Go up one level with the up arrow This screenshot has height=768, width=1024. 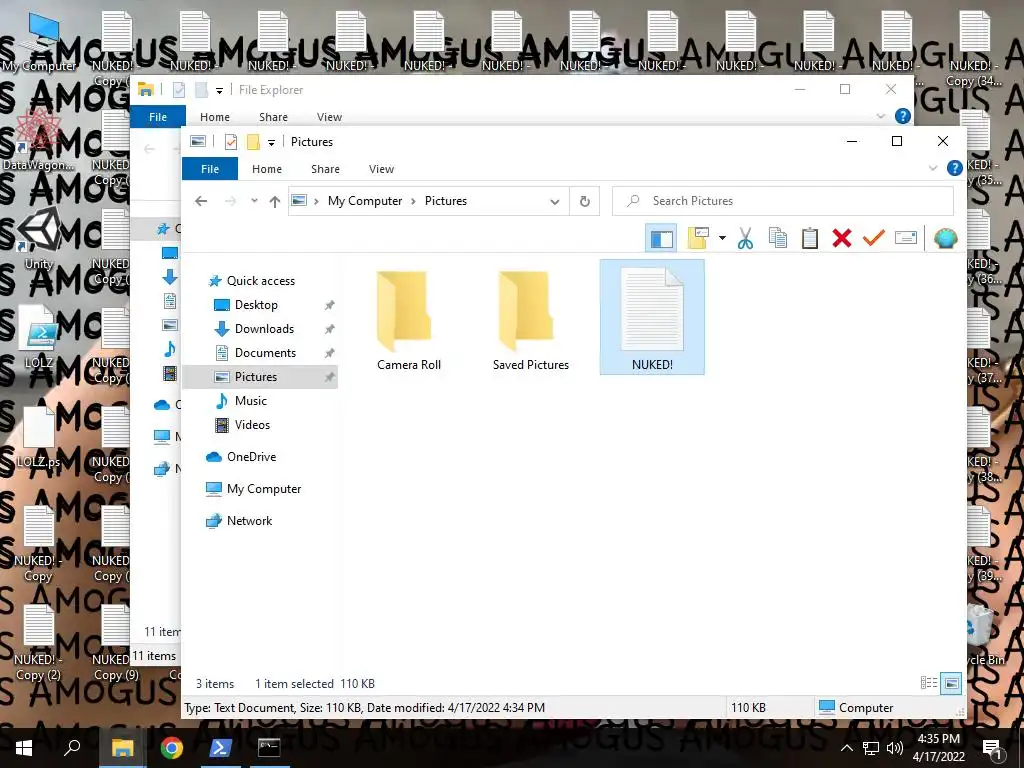coord(275,201)
